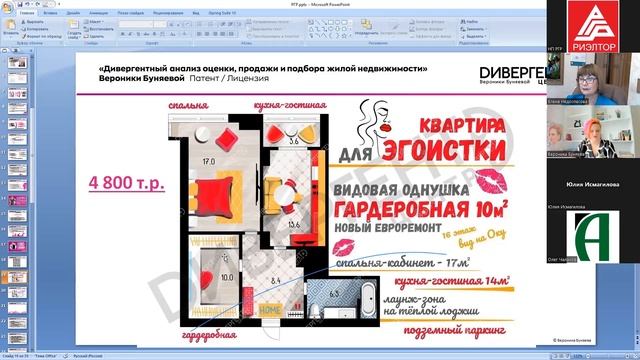640x360 pixels.
Task: Switch to Показ слайдов ribbon tab
Action: [x=131, y=13]
